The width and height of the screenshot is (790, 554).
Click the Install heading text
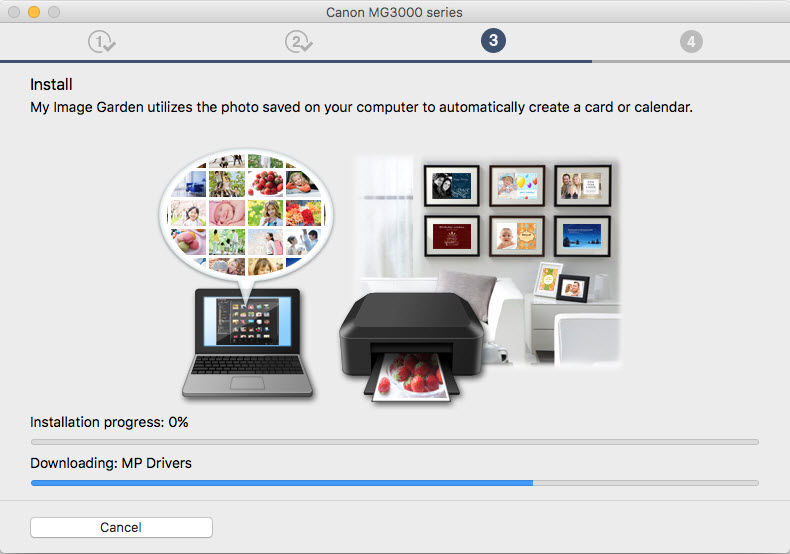[51, 85]
